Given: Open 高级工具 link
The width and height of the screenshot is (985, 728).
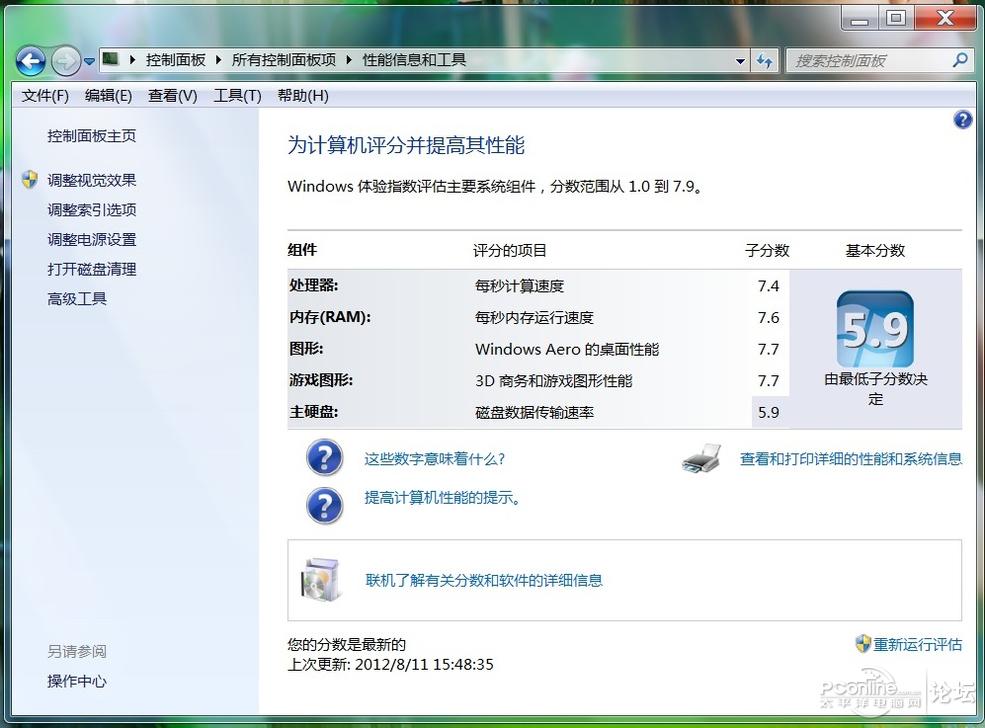Looking at the screenshot, I should [77, 299].
